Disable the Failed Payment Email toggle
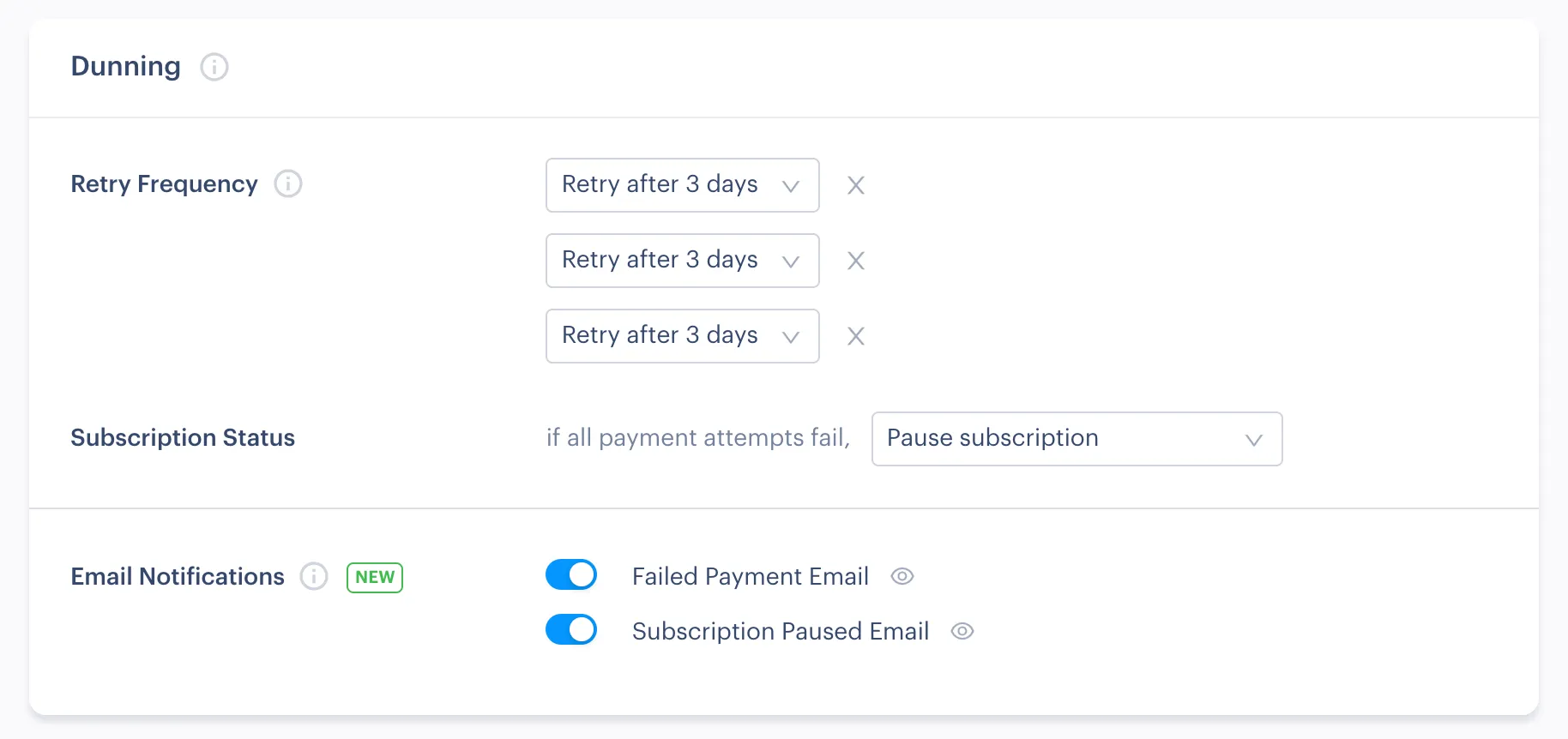Screen dimensions: 1568x739 [571, 575]
